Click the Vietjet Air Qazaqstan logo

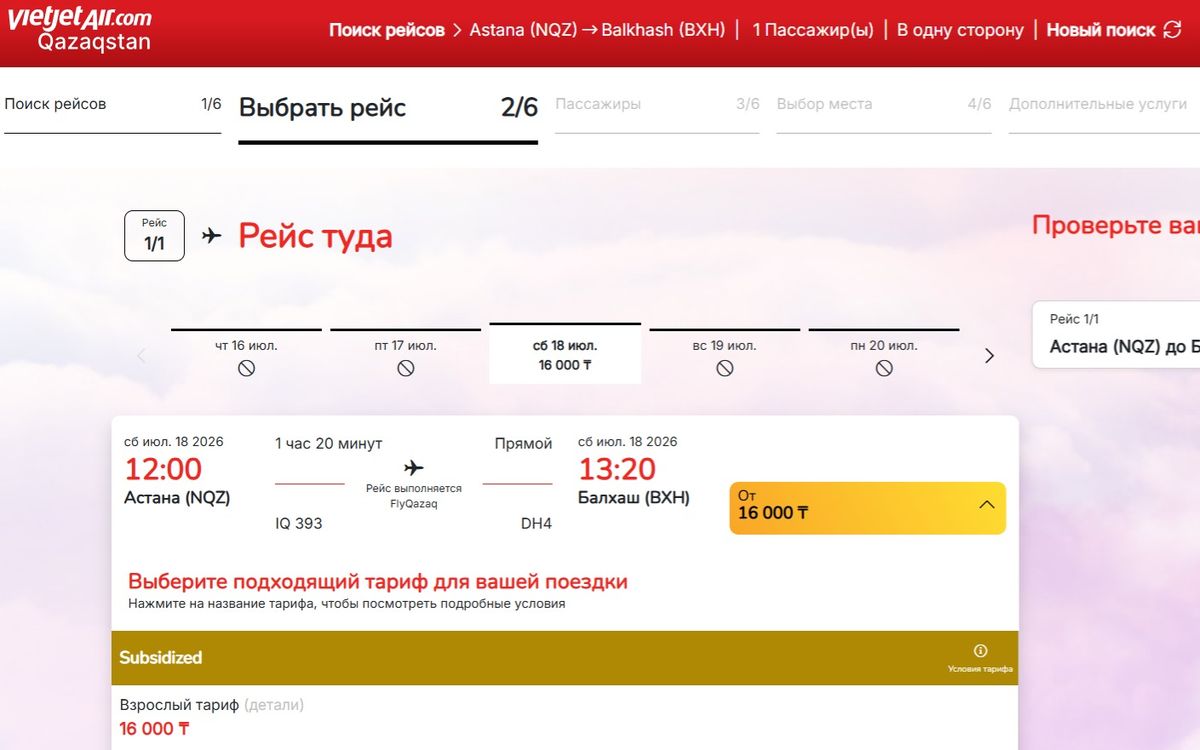80,29
